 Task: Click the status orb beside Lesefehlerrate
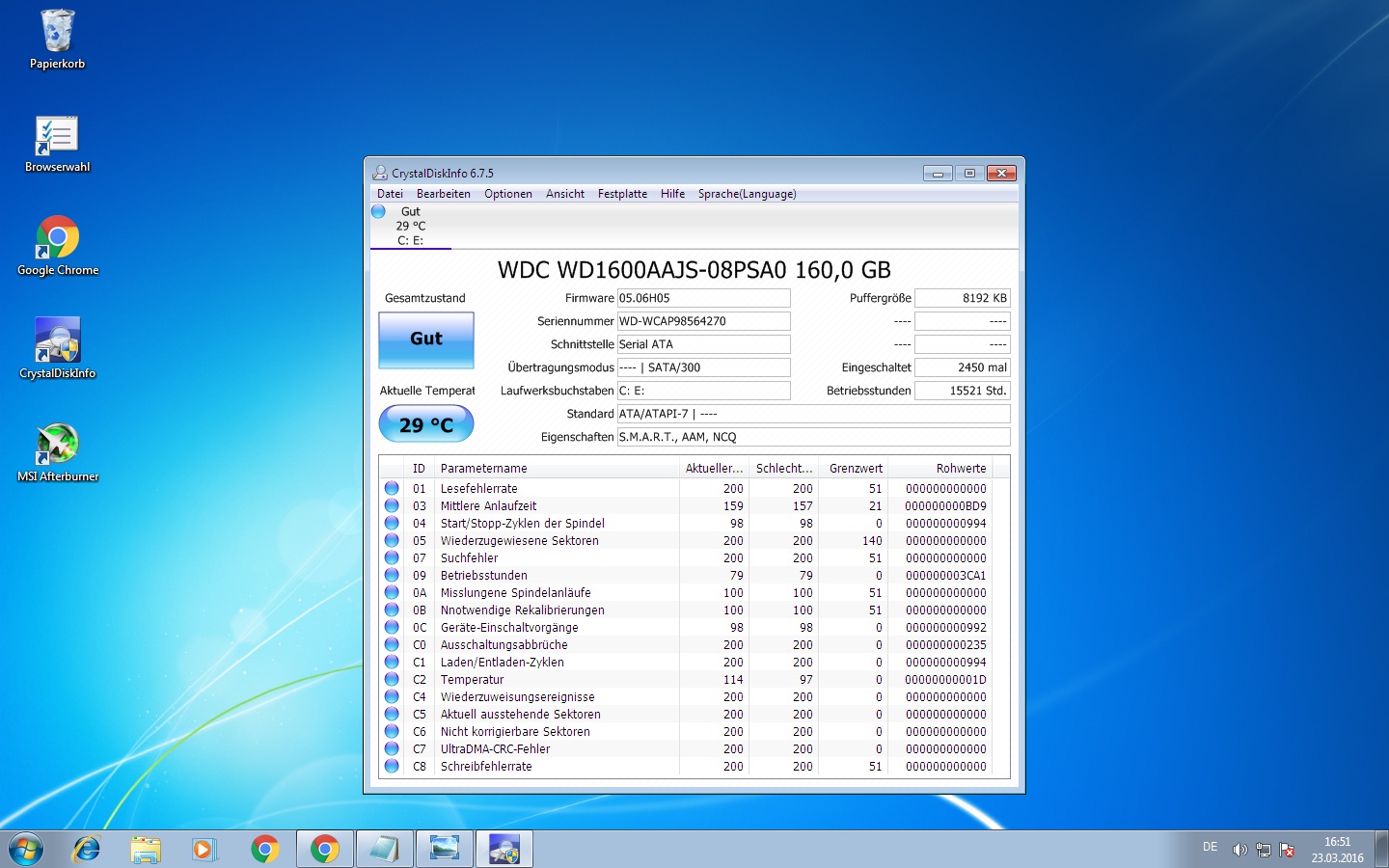(x=392, y=488)
